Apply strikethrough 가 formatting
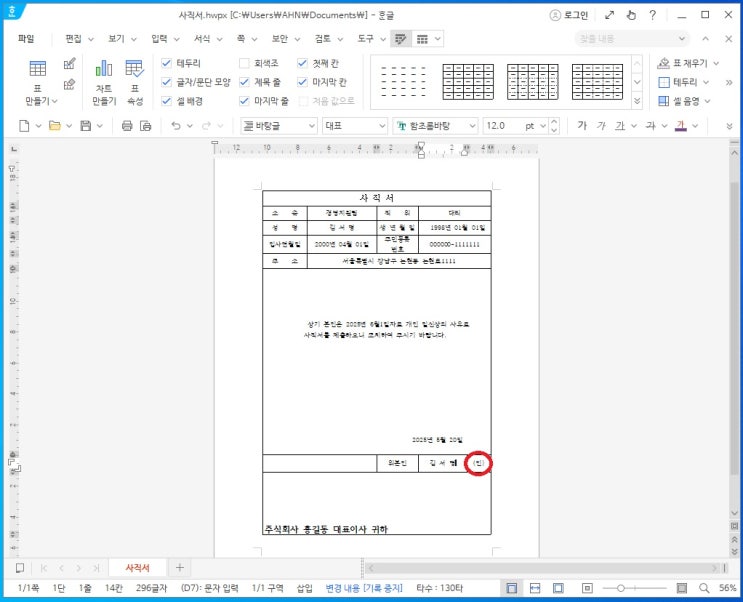Image resolution: width=743 pixels, height=602 pixels. 651,126
